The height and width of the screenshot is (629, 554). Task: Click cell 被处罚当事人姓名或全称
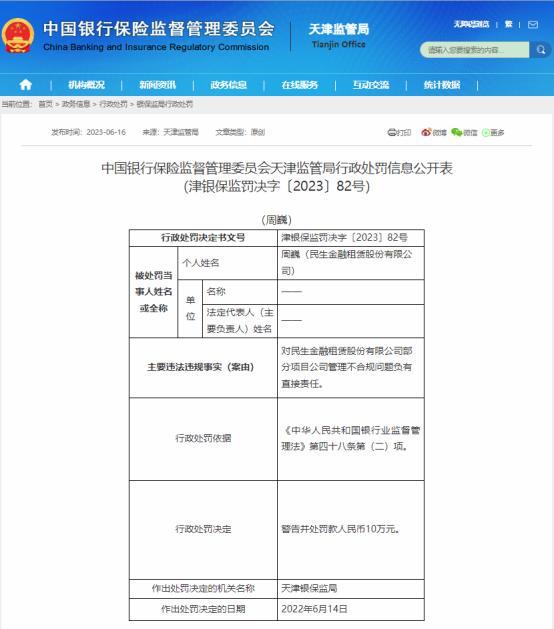tap(154, 292)
